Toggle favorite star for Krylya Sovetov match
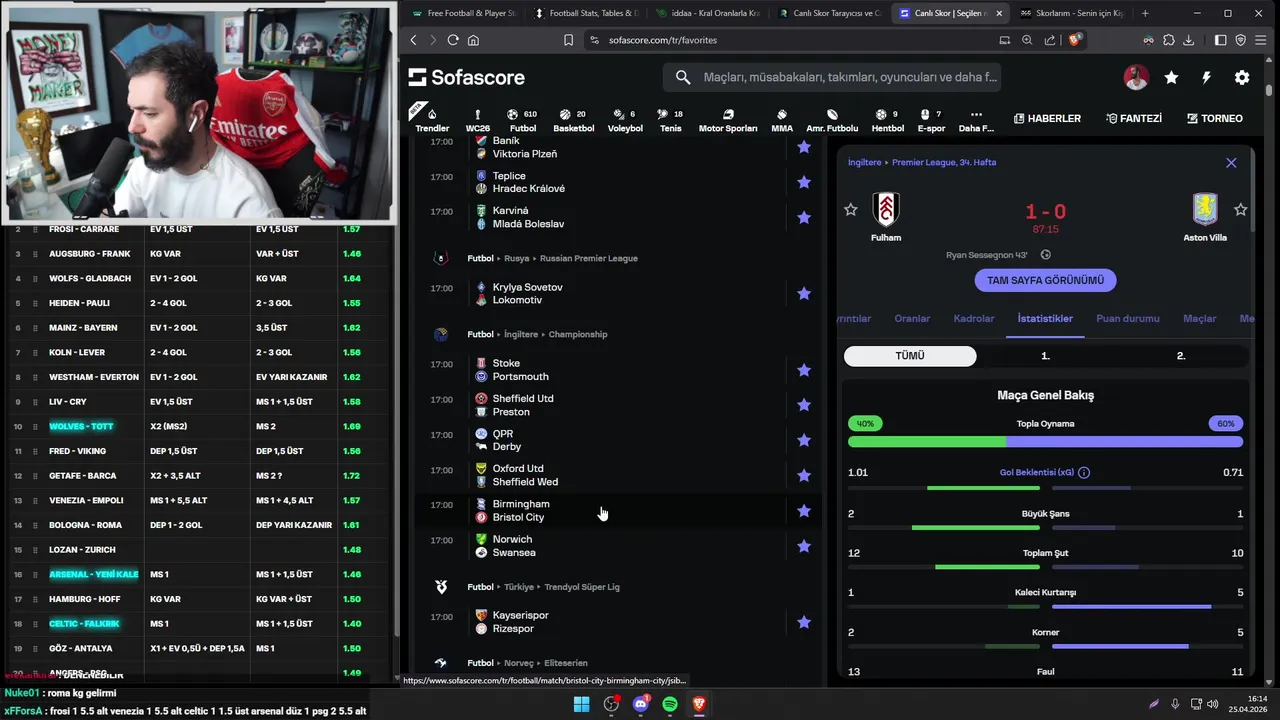The image size is (1280, 720). coord(804,293)
